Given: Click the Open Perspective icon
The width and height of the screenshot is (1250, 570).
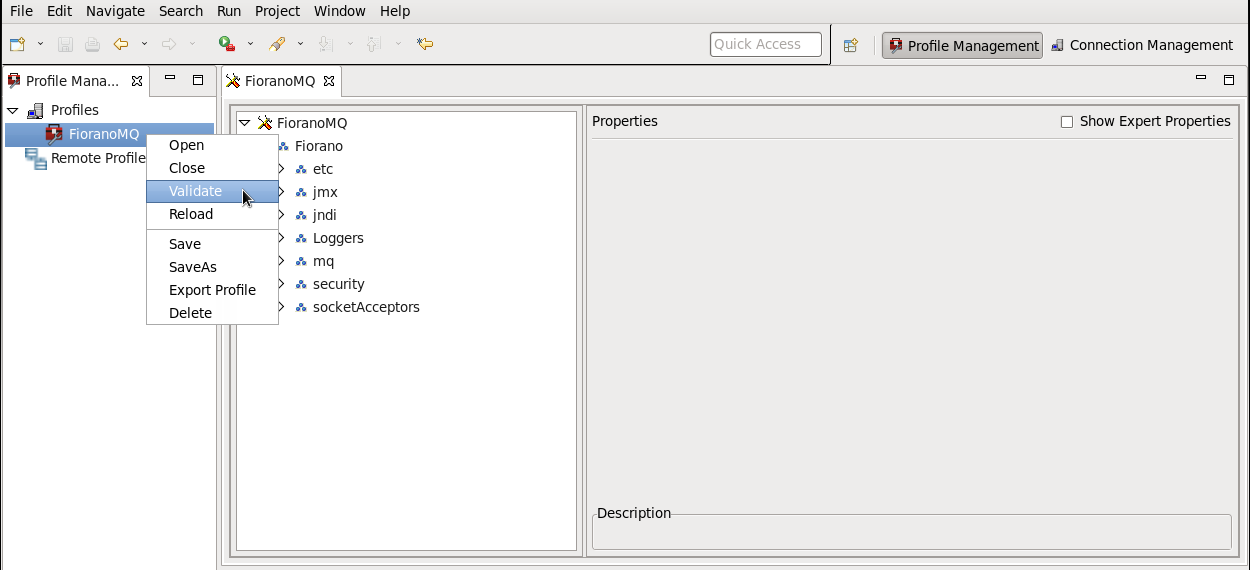Looking at the screenshot, I should (851, 45).
